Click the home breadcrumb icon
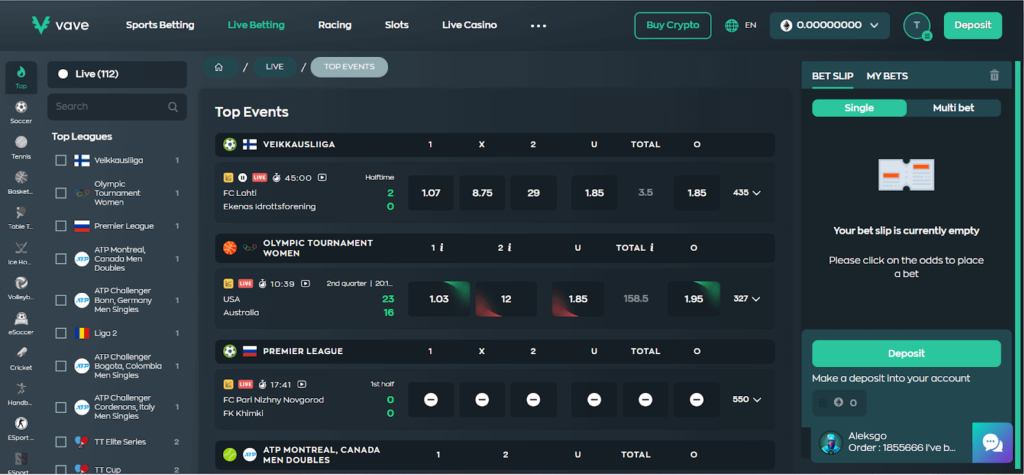1024x475 pixels. point(219,67)
